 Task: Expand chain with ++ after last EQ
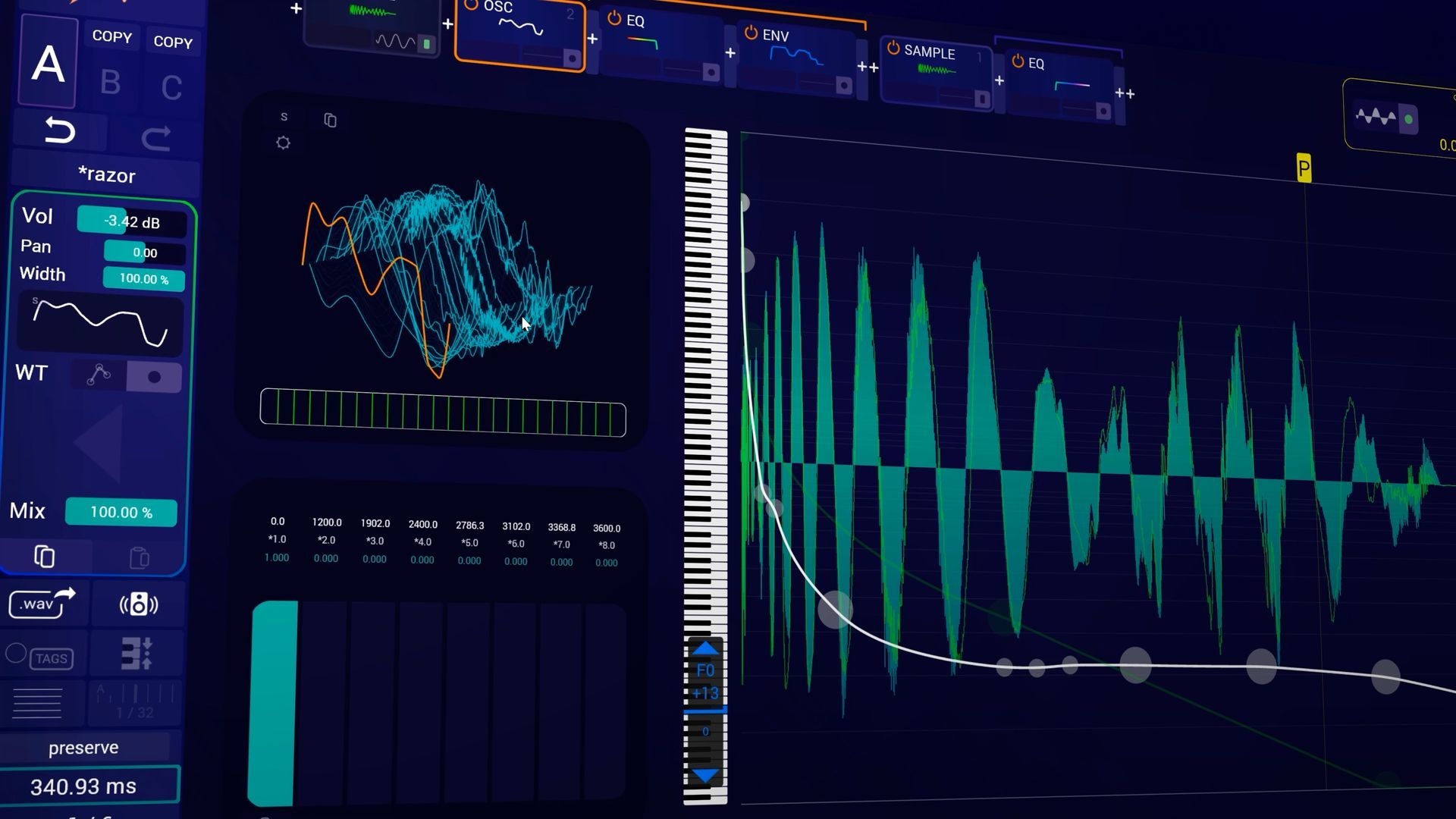[x=1125, y=93]
